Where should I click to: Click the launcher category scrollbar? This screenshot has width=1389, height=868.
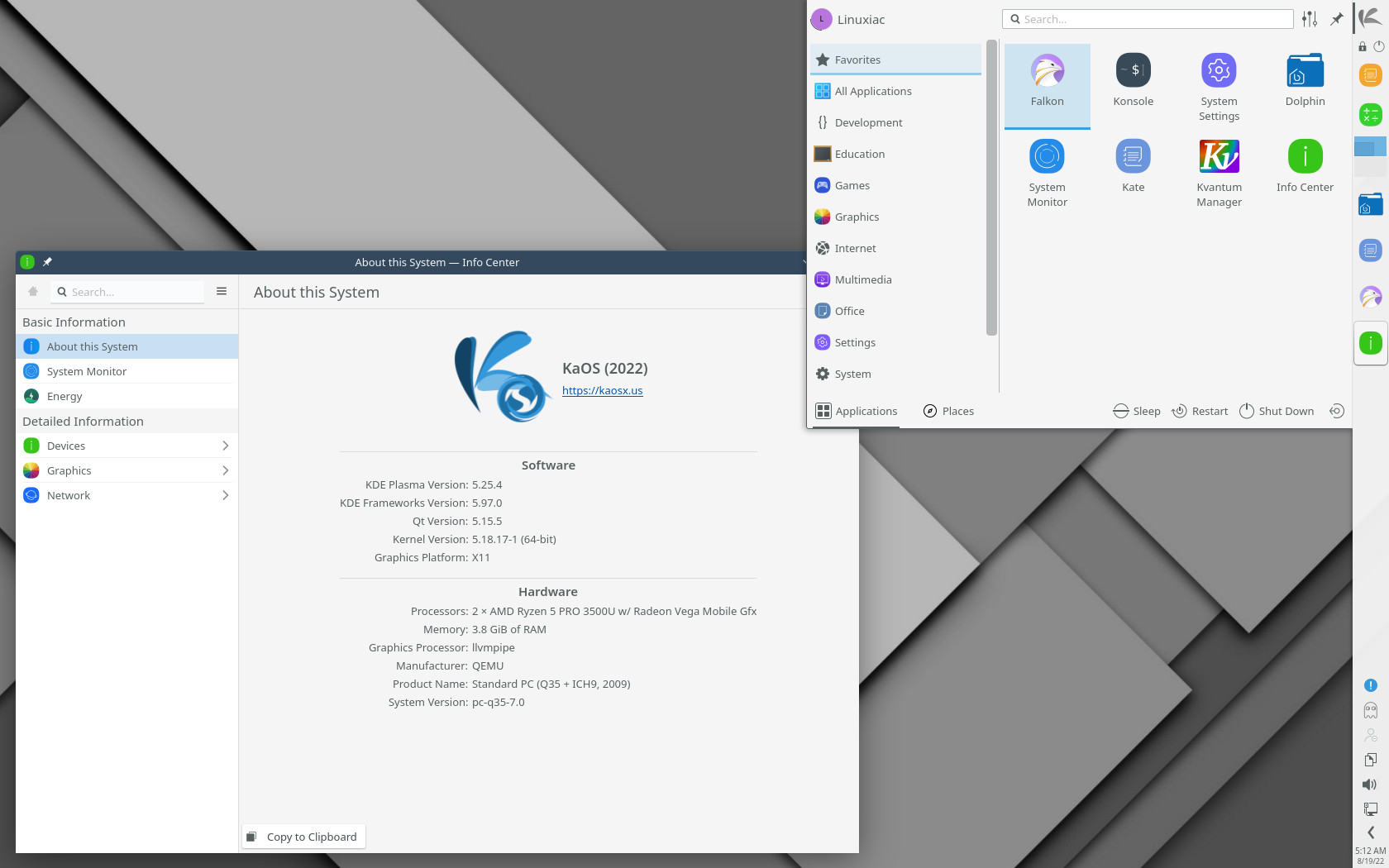coord(991,188)
